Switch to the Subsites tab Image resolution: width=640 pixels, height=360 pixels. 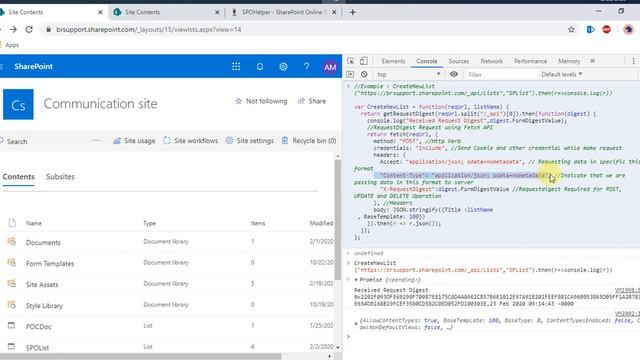pos(60,177)
